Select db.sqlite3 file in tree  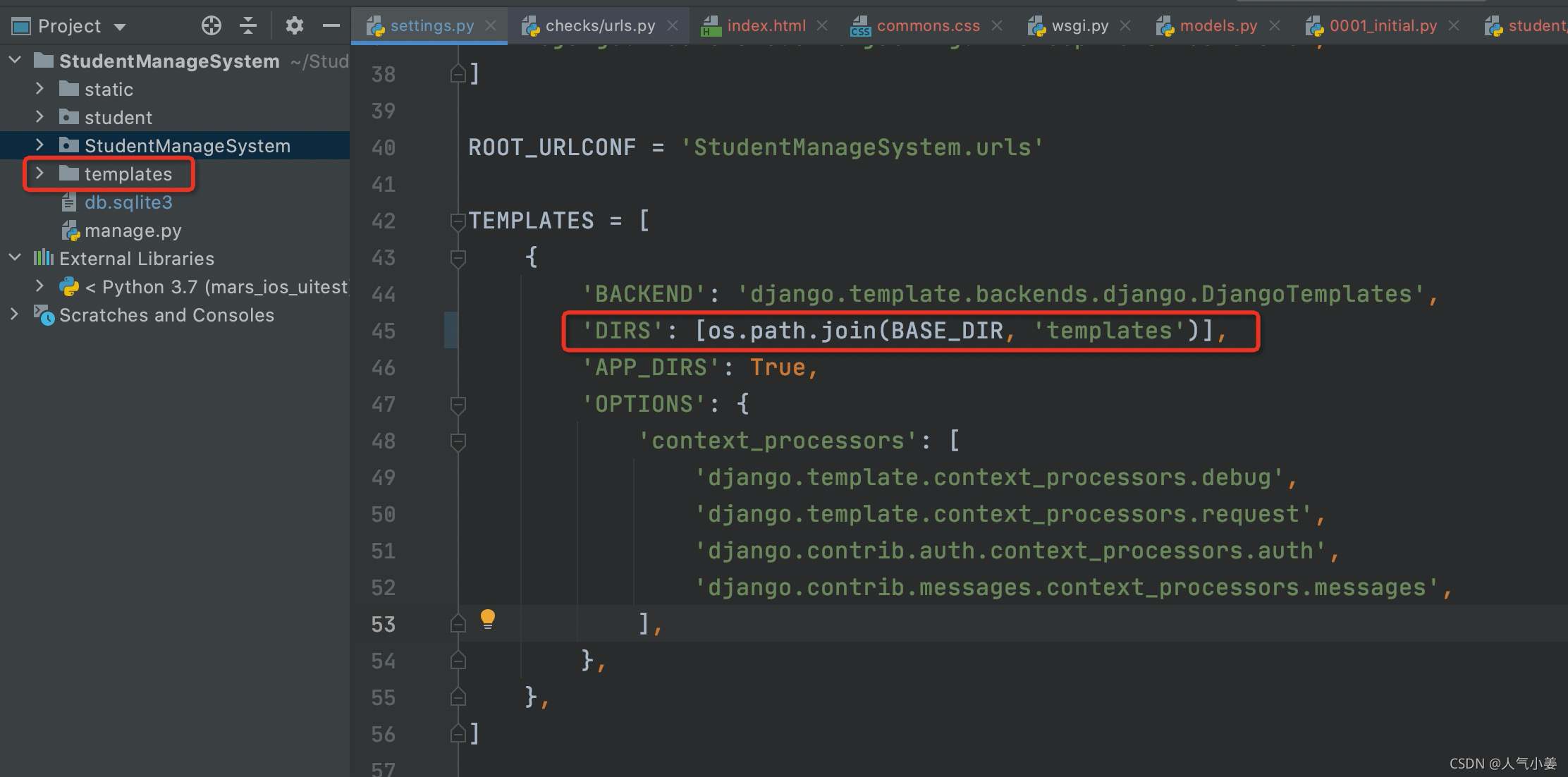pyautogui.click(x=128, y=202)
